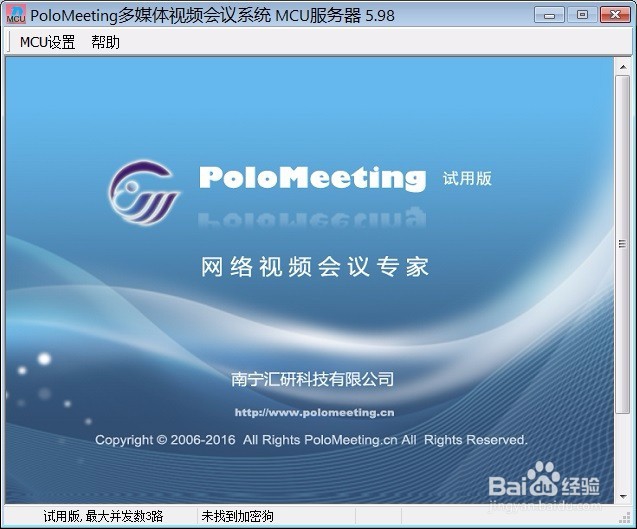637x529 pixels.
Task: Click the Copyright 2006-2016 notice text
Action: click(x=311, y=440)
